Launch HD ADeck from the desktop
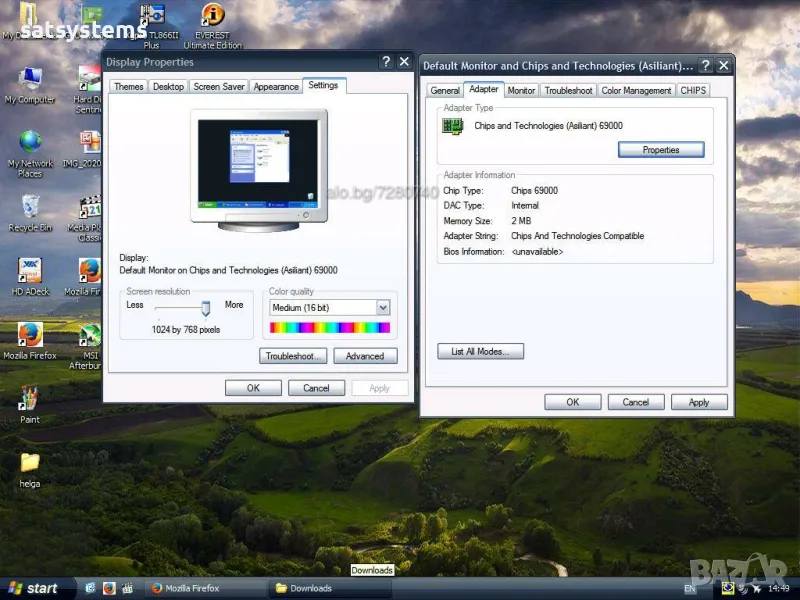This screenshot has height=600, width=800. (30, 271)
